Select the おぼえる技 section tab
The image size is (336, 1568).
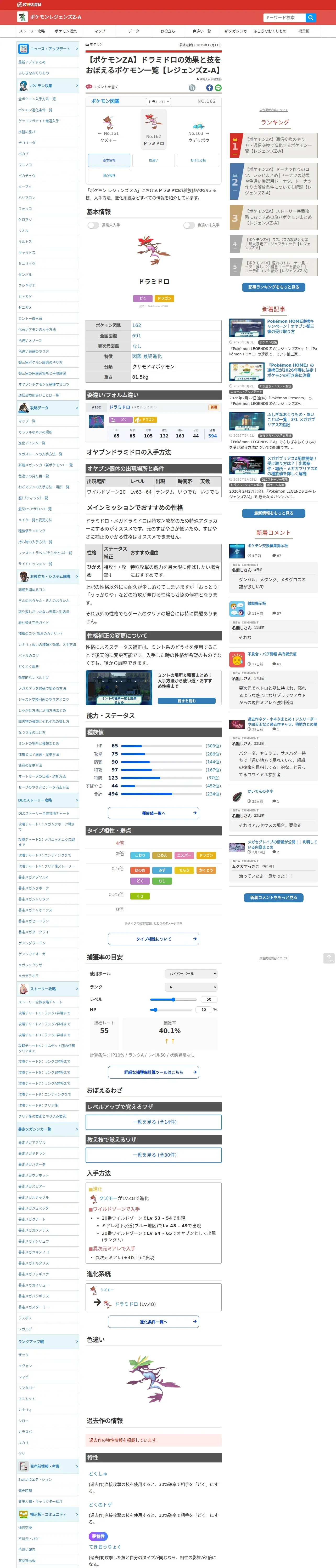(198, 160)
